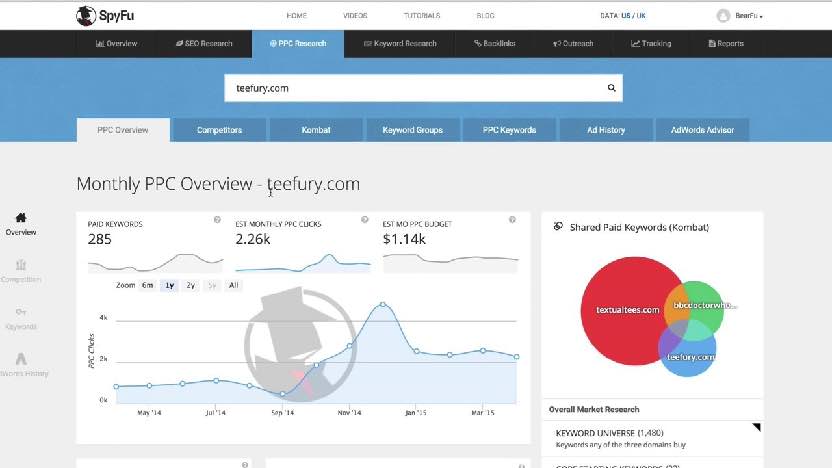Click the Est Mo PPC Budget $1.14k sparkline
Screen dimensions: 832x468
450,262
